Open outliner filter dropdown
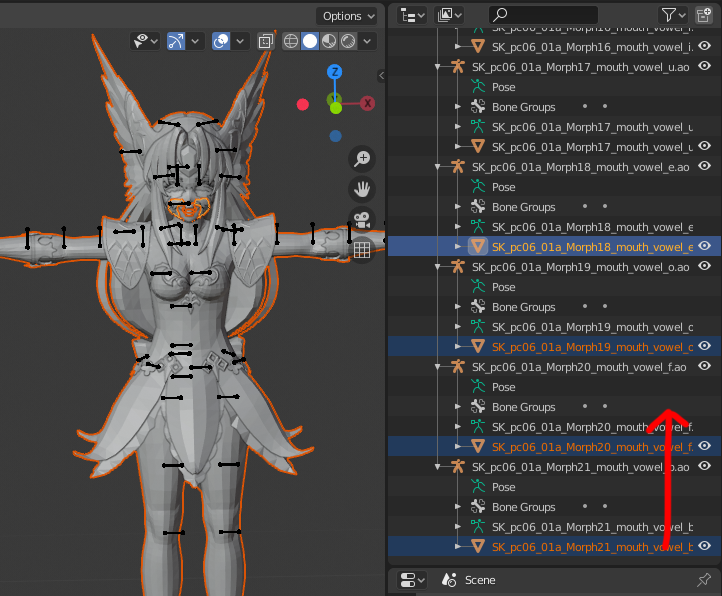 [673, 16]
